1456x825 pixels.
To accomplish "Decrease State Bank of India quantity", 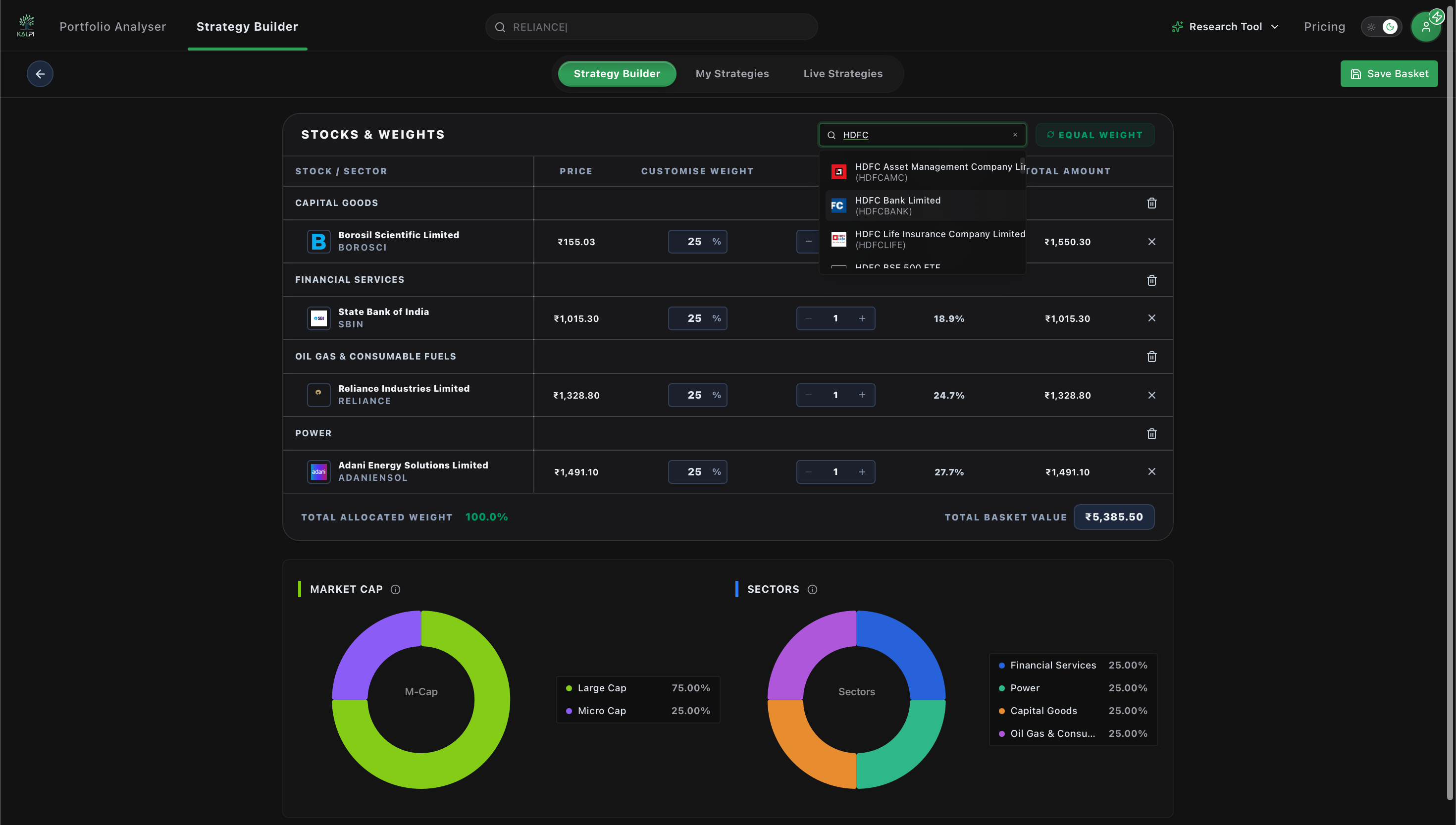I will click(x=808, y=318).
